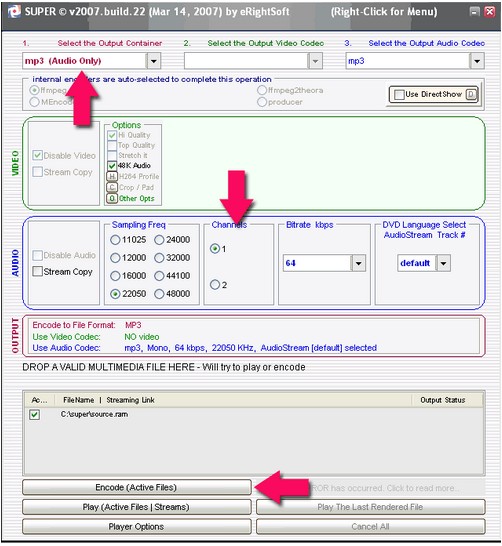502x546 pixels.
Task: Click the 'NO video' codec summary text
Action: pos(142,337)
